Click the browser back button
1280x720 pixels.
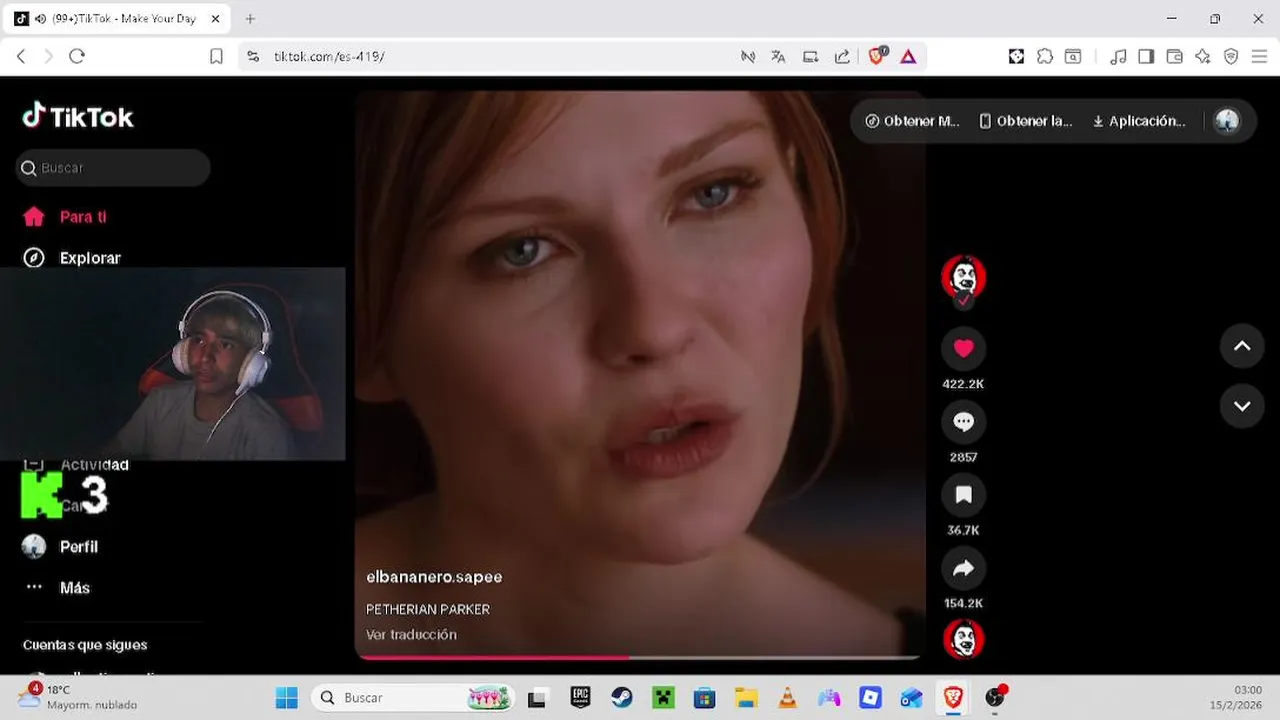pos(21,57)
